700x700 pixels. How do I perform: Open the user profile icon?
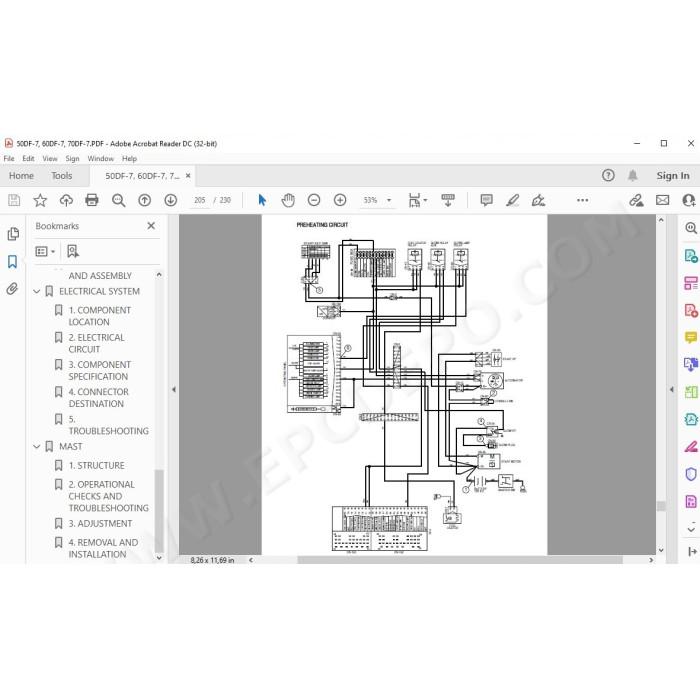[690, 200]
